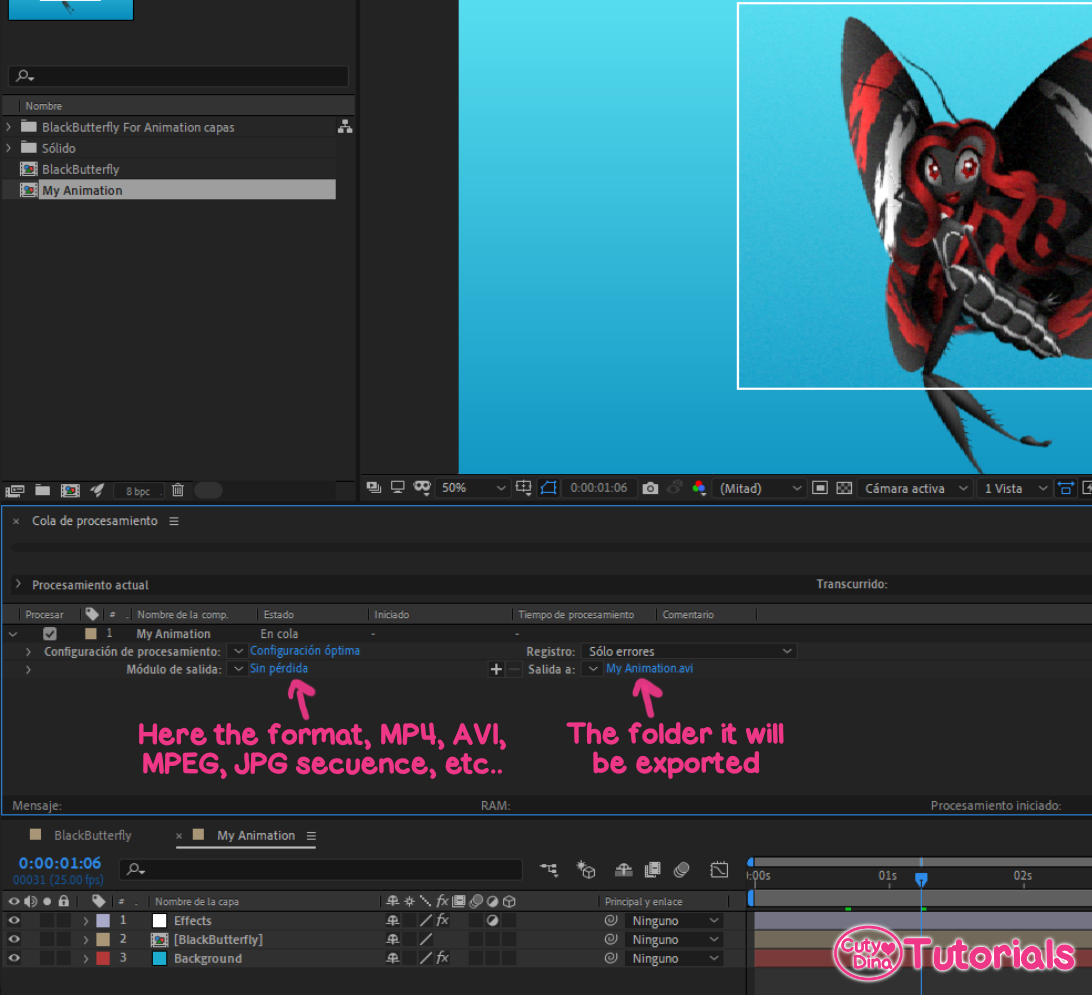The image size is (1092, 995).
Task: Switch to the BlackButterfly timeline tab
Action: tap(92, 835)
